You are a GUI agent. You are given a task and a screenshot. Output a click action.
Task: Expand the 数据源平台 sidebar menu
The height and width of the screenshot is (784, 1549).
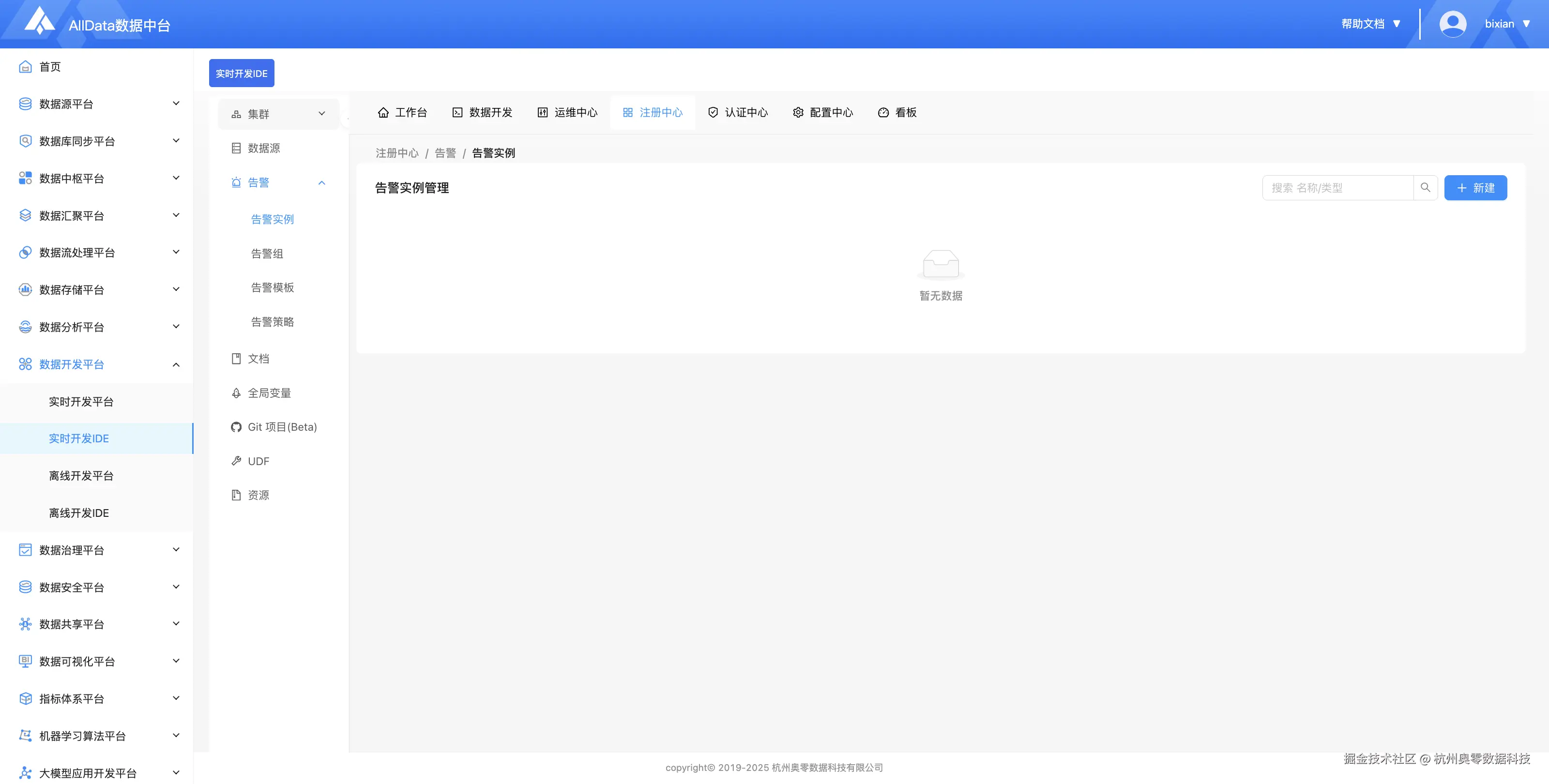point(96,104)
